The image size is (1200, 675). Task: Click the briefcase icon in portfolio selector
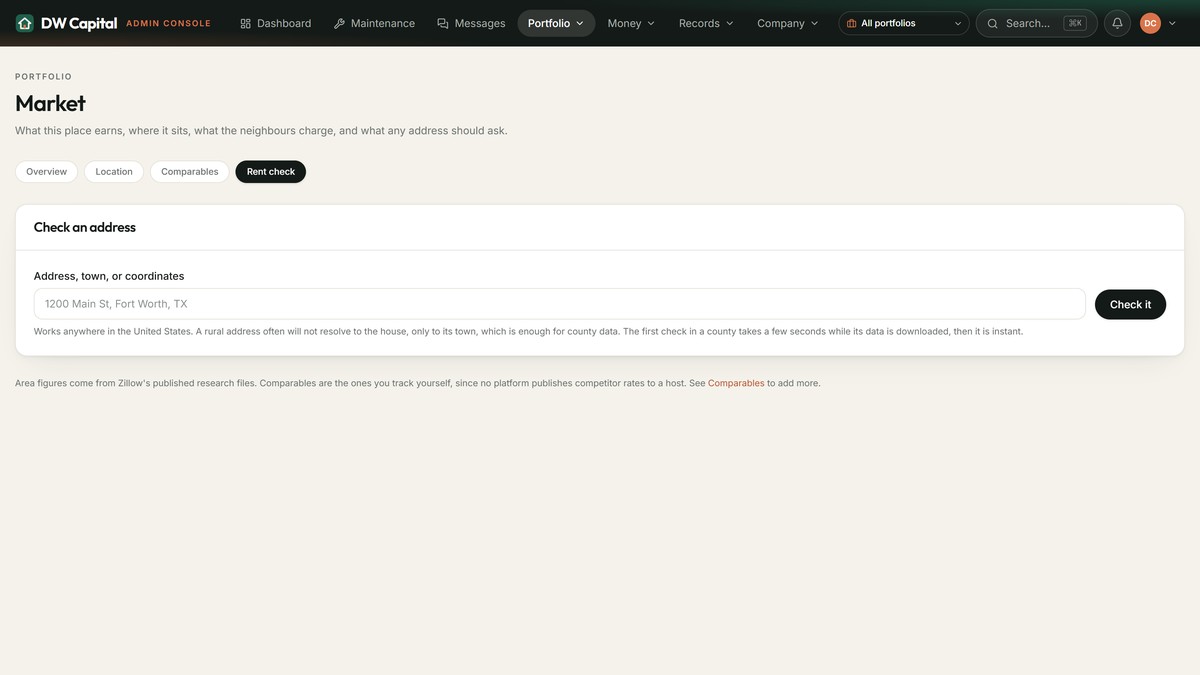(x=851, y=23)
